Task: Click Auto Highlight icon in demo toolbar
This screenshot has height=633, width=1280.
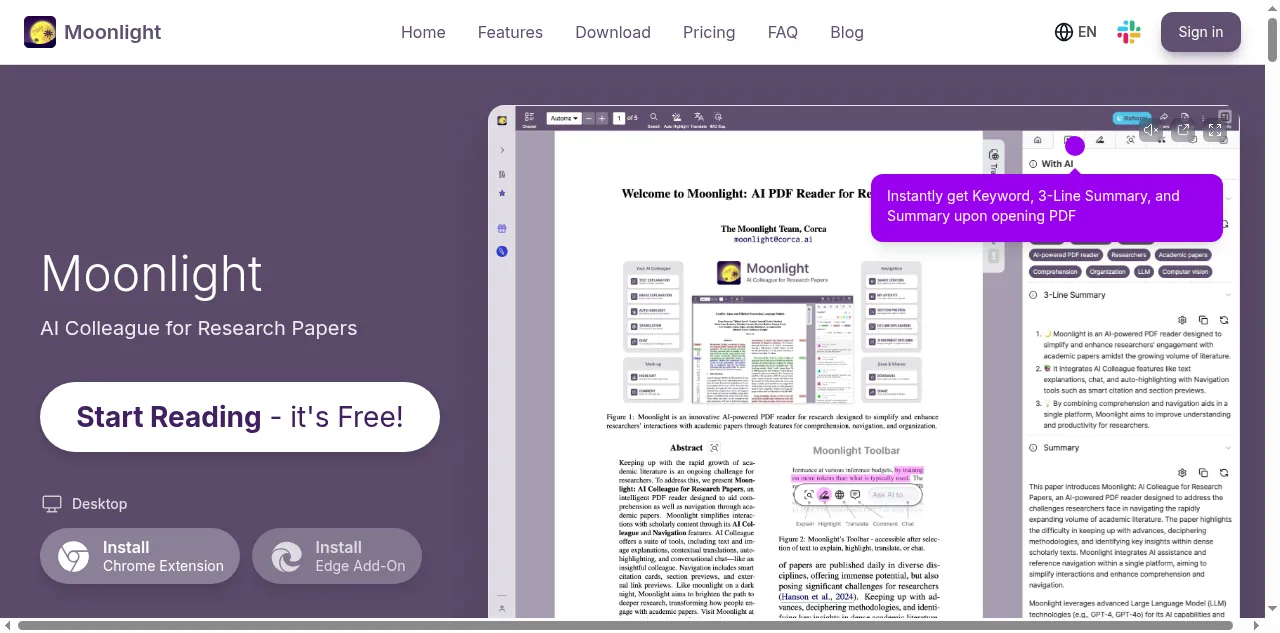Action: coord(677,119)
